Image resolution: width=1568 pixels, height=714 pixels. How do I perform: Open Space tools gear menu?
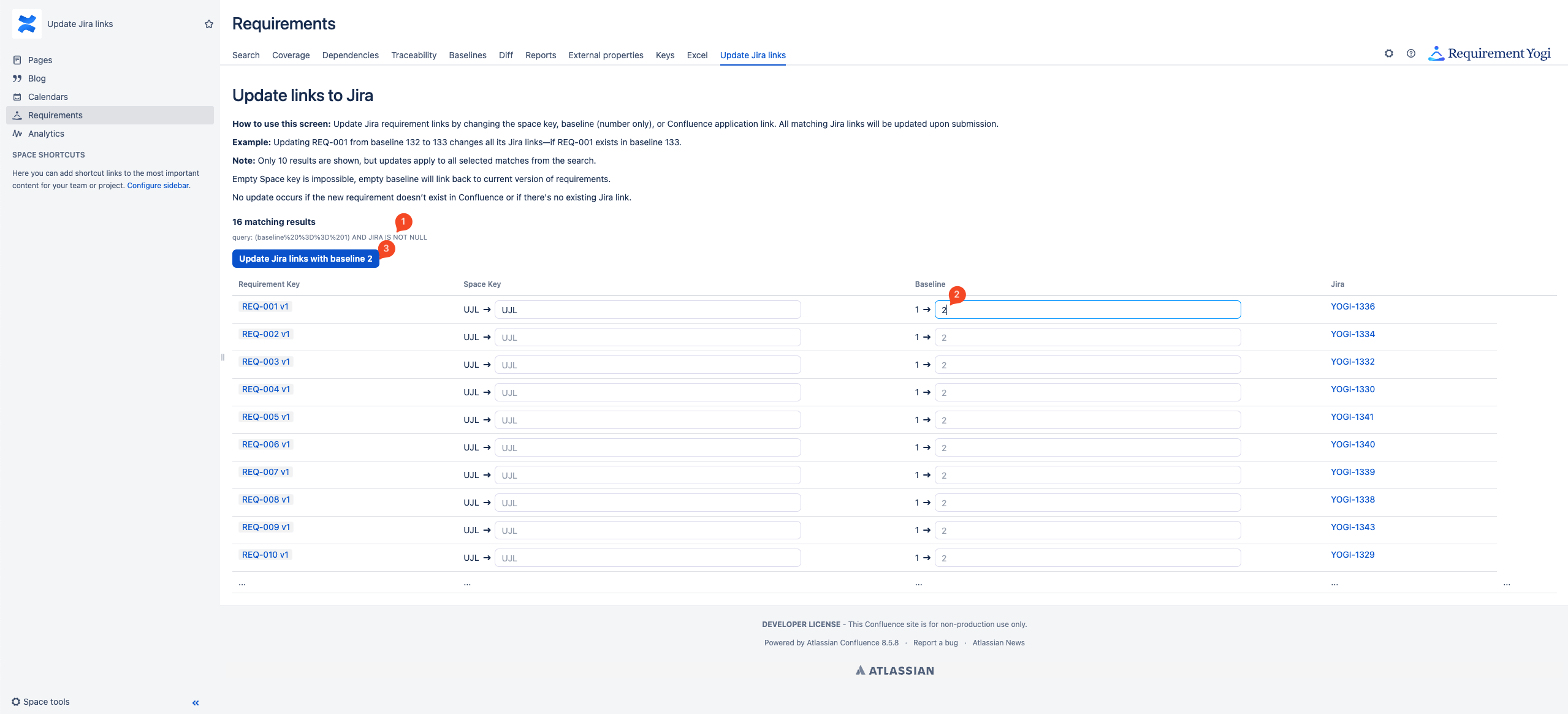coord(40,702)
